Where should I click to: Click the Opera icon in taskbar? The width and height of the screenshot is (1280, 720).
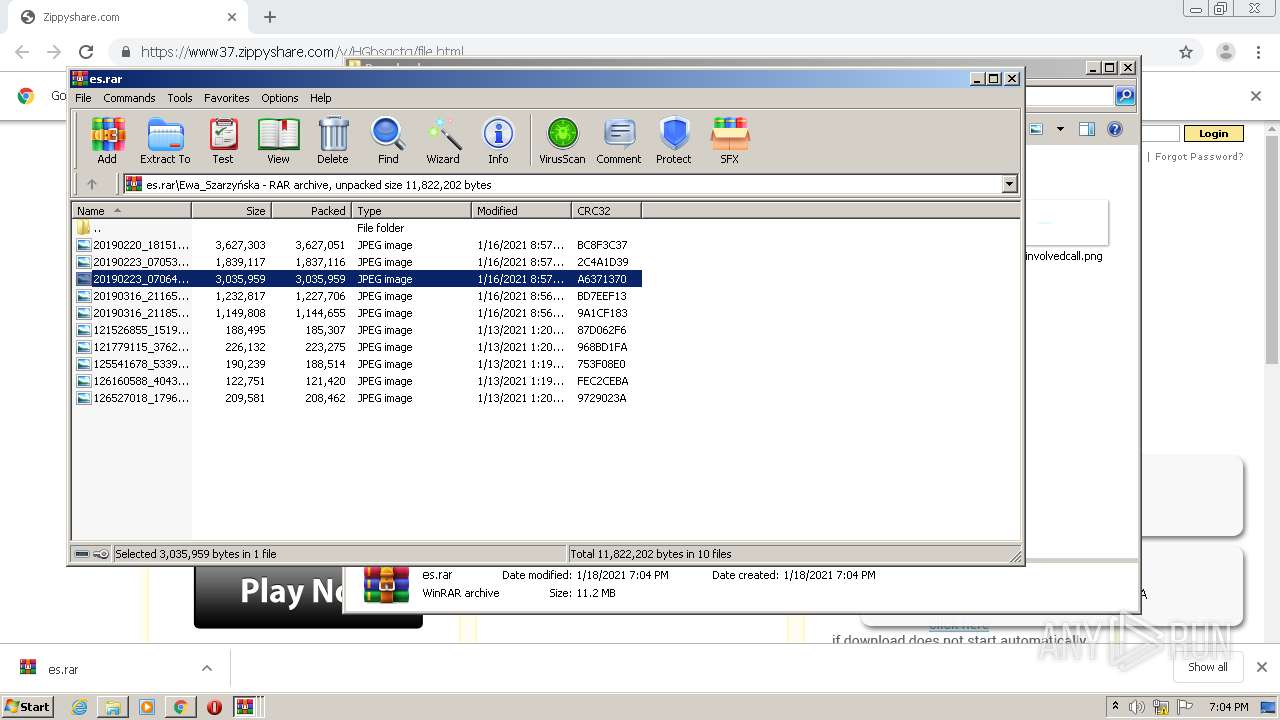[x=214, y=707]
